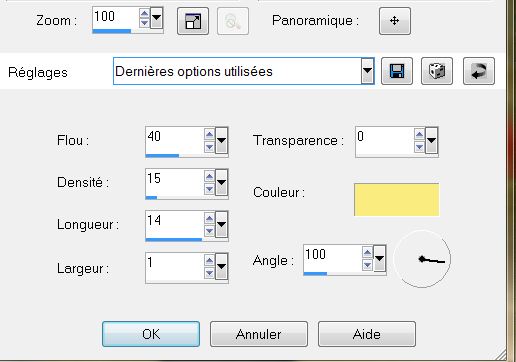
Task: Open help with the Aide button
Action: [x=367, y=334]
